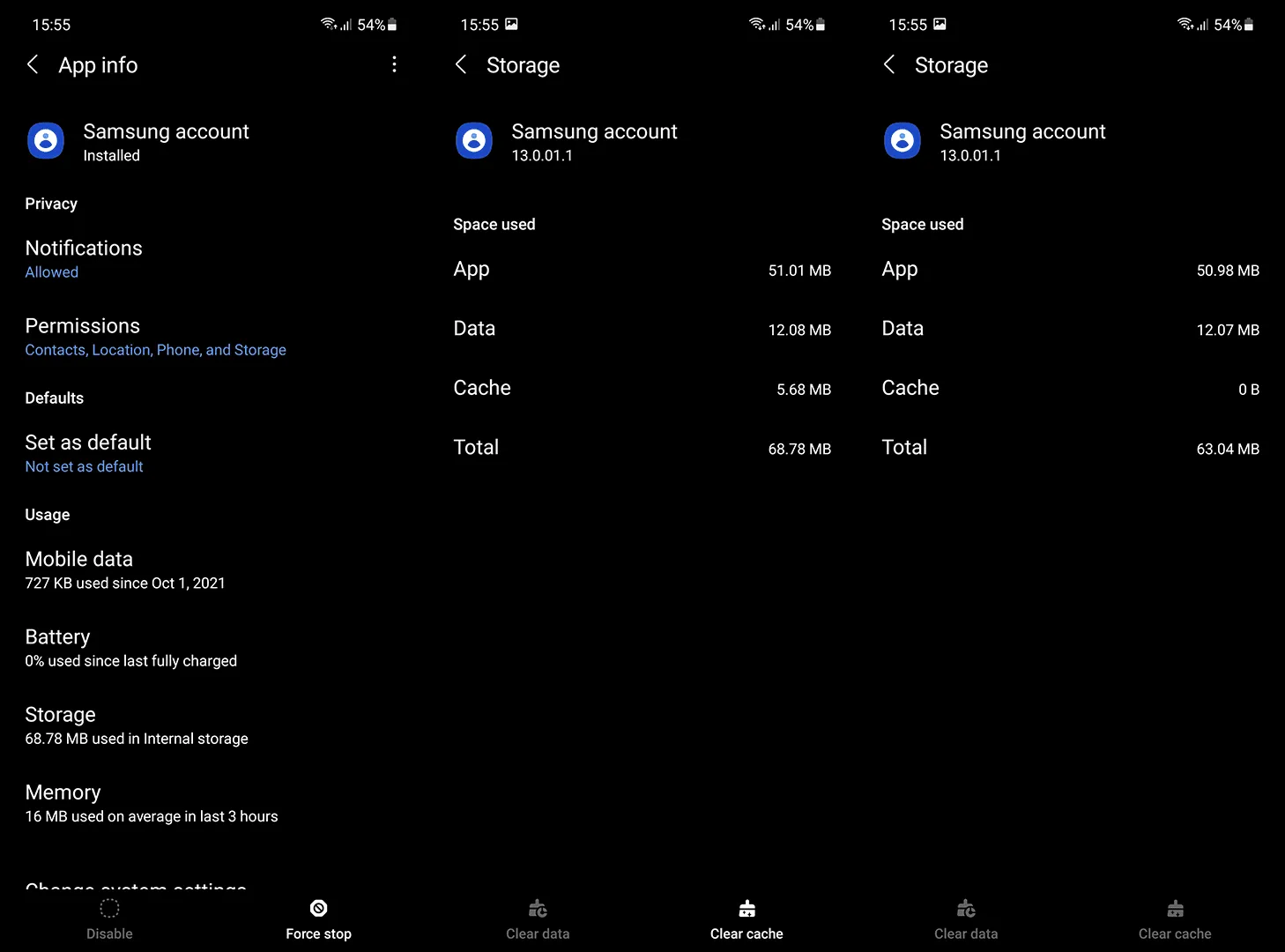Go back from the middle Storage screen
1285x952 pixels.
461,64
